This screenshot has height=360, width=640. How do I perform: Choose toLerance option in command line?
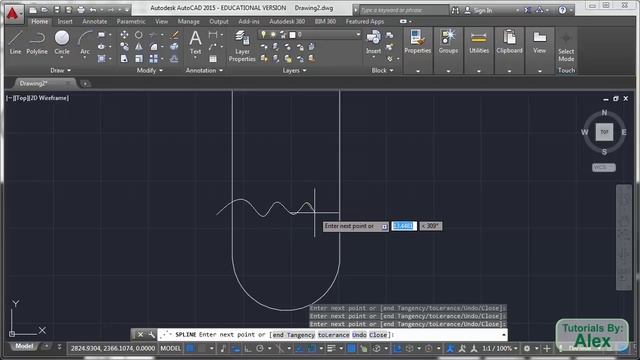[333, 335]
